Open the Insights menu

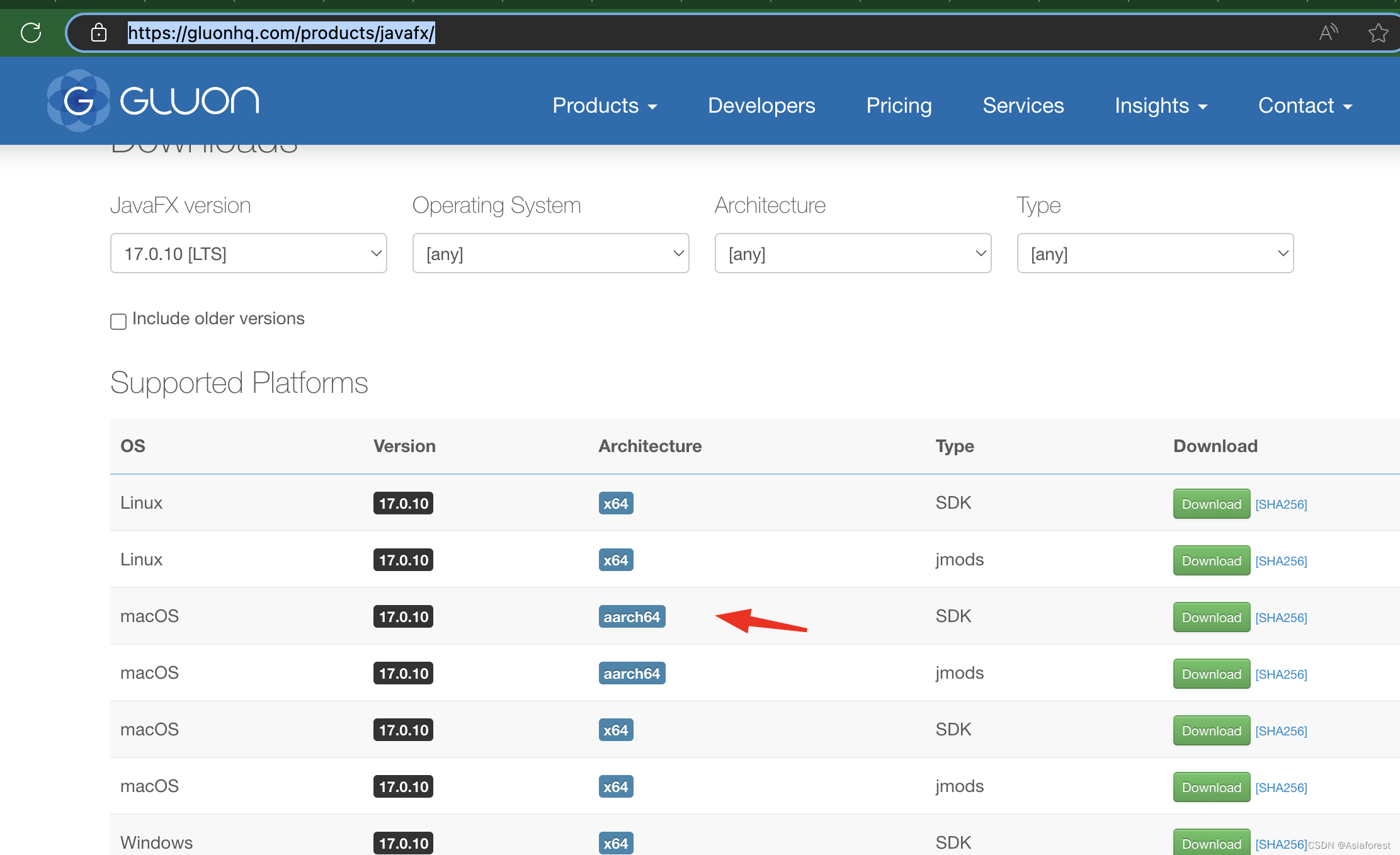1161,106
